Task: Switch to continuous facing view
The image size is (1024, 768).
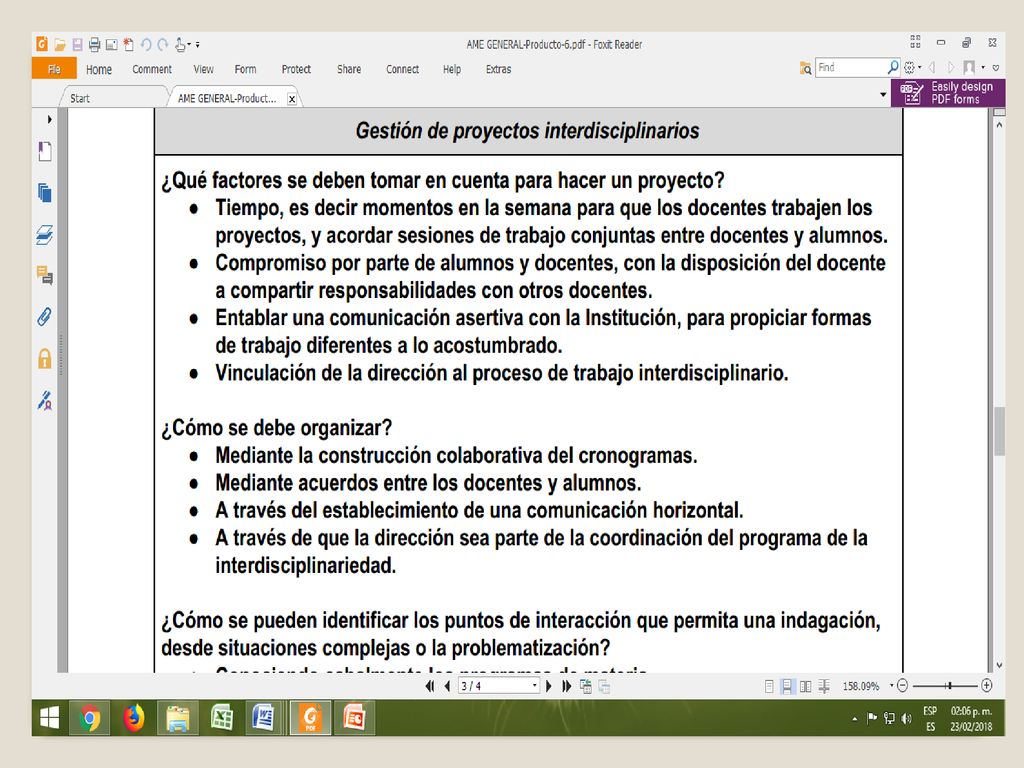Action: pyautogui.click(x=824, y=686)
